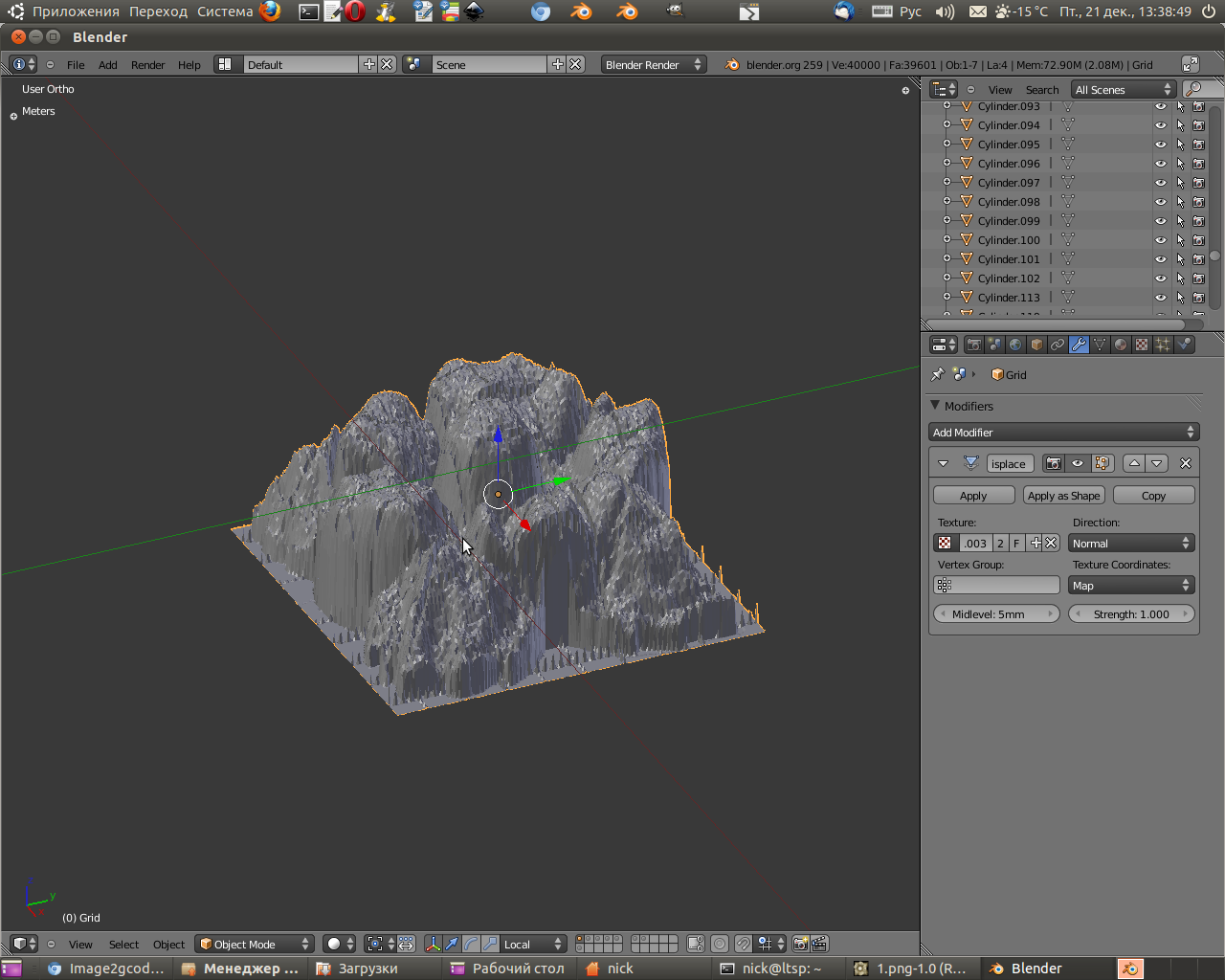Screen dimensions: 1225x980
Task: Hide Cylinder.096 using its eye icon
Action: click(1160, 164)
